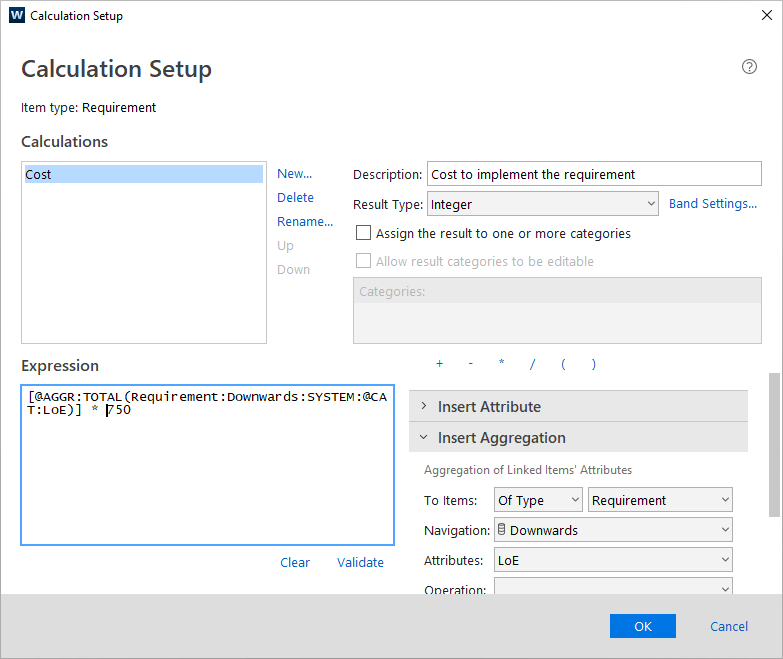
Task: Move calculation Up
Action: [x=285, y=246]
